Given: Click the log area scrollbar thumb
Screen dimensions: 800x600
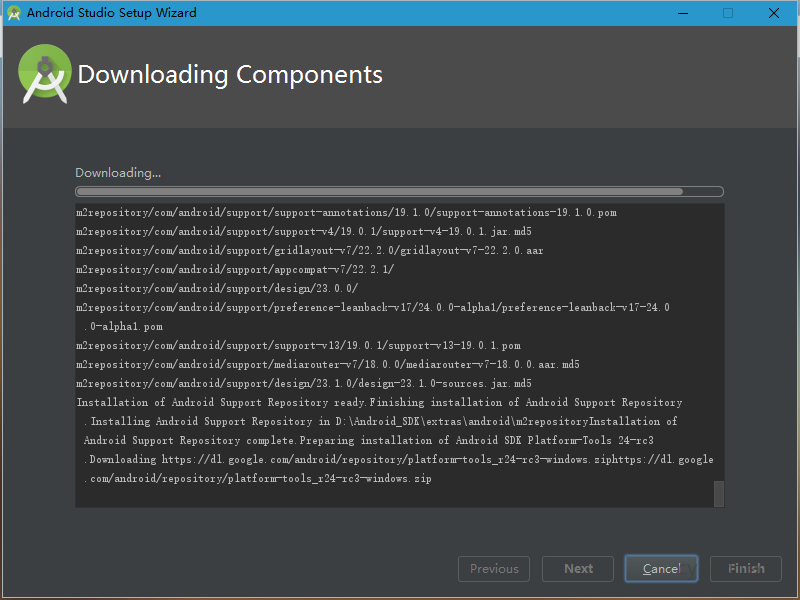Looking at the screenshot, I should click(718, 493).
